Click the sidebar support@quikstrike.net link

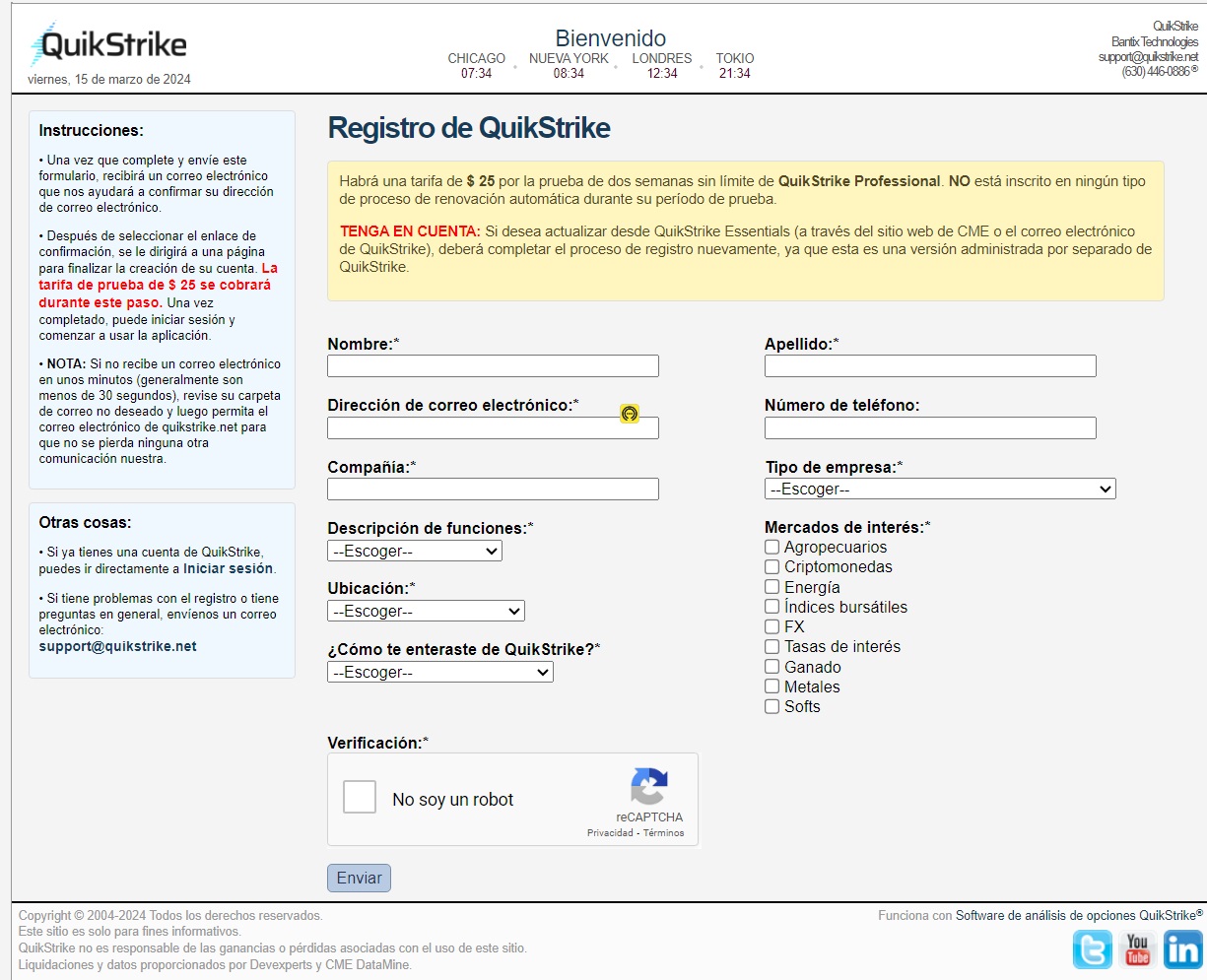point(118,646)
